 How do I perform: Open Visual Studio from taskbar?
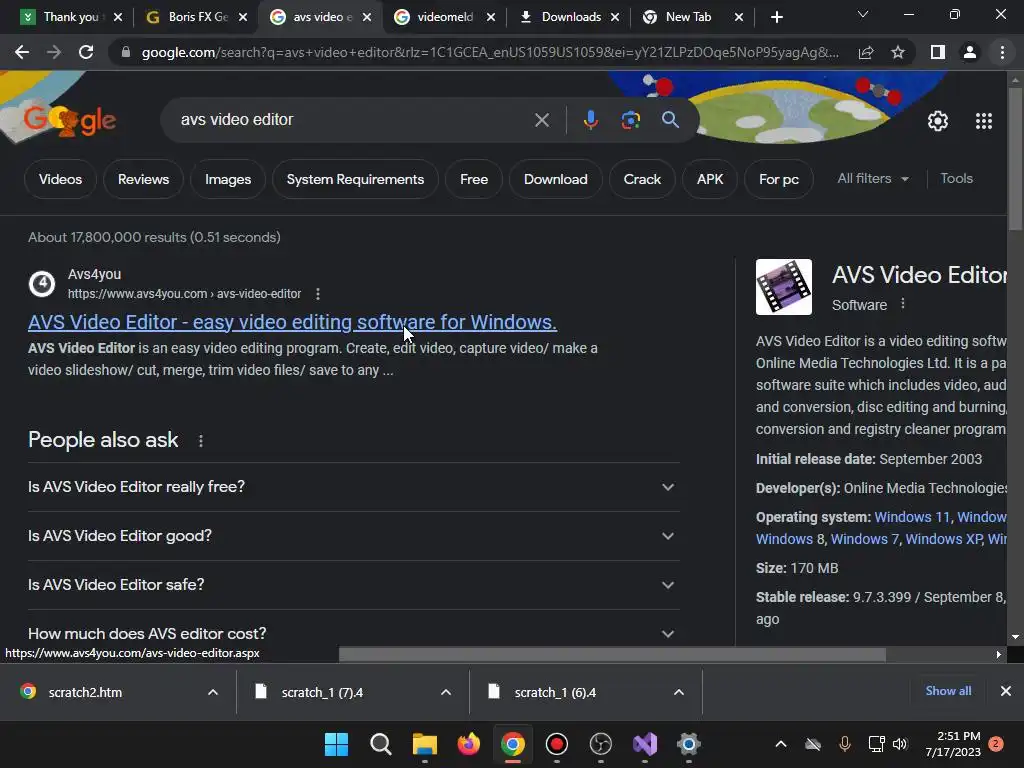click(645, 744)
